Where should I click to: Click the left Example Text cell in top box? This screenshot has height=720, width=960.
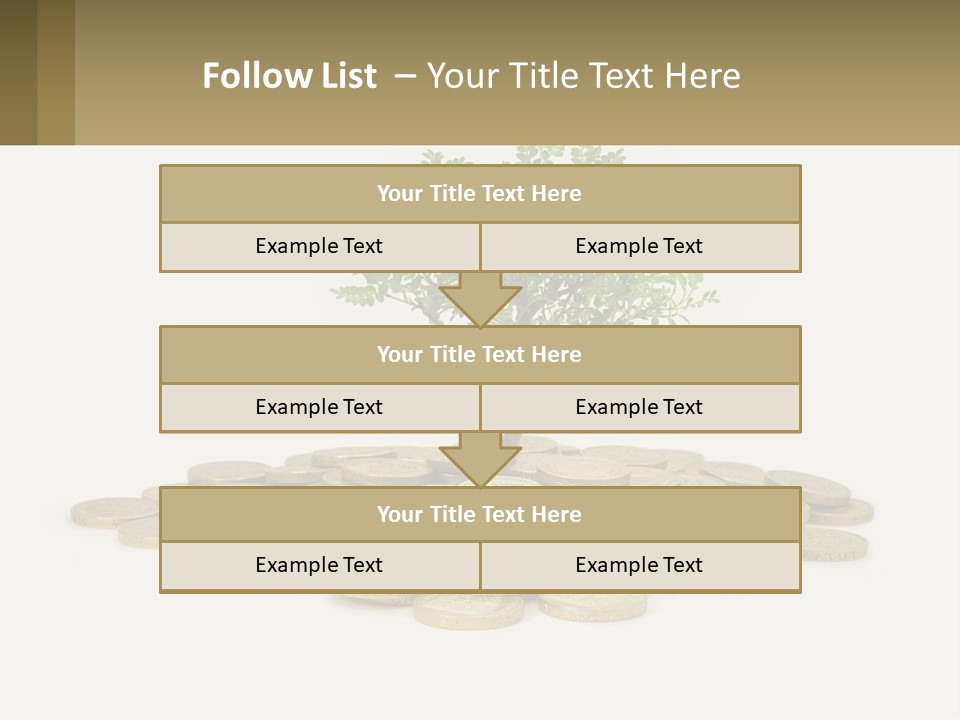pyautogui.click(x=319, y=247)
